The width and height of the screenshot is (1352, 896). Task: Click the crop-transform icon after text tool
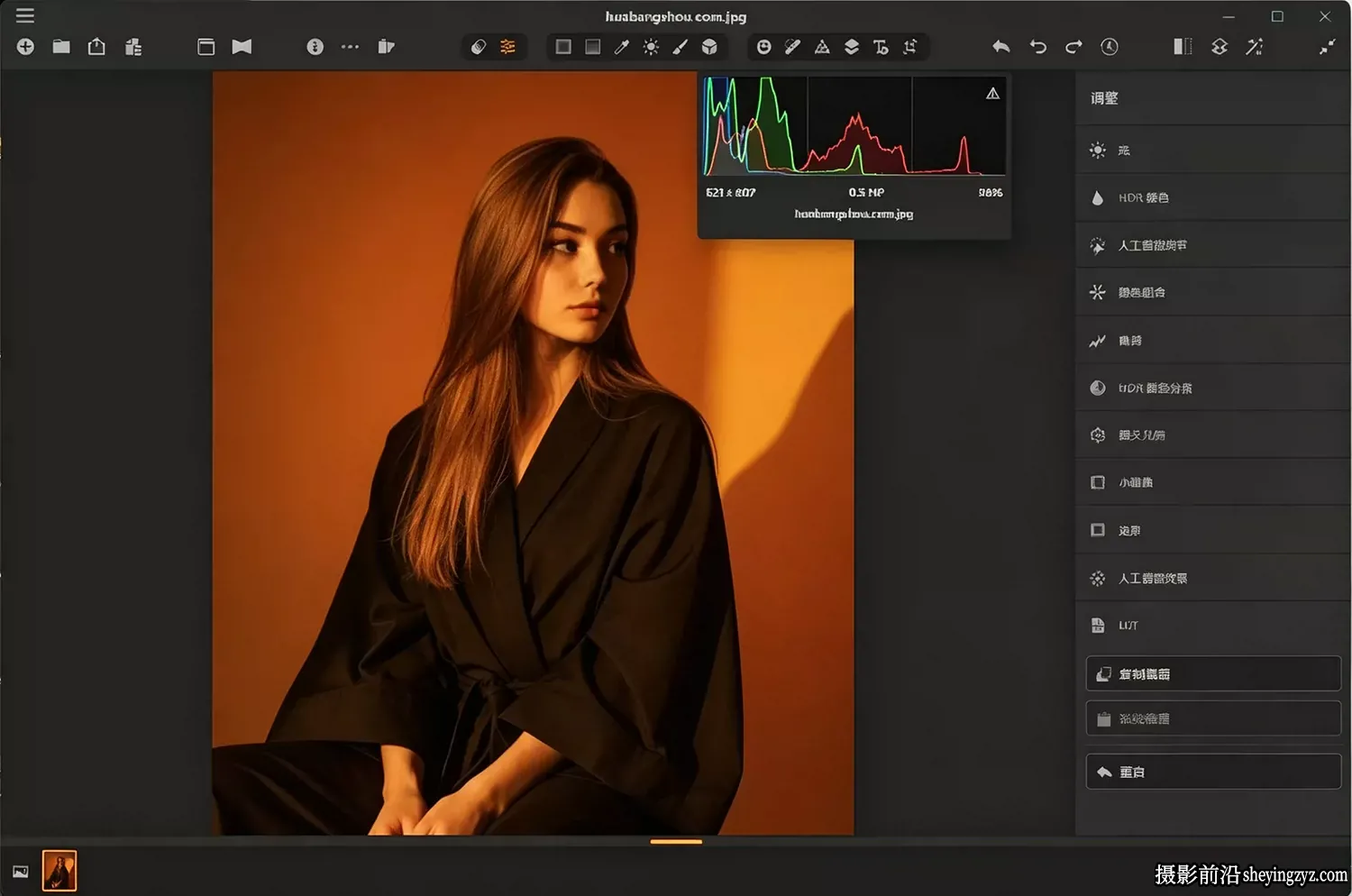[x=910, y=47]
